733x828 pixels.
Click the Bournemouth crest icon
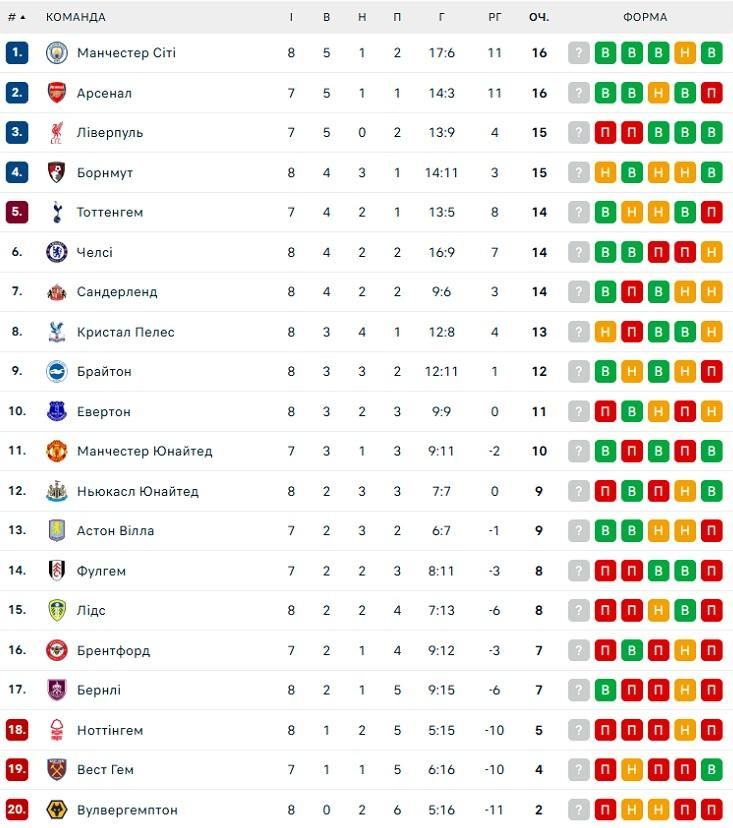[x=57, y=173]
